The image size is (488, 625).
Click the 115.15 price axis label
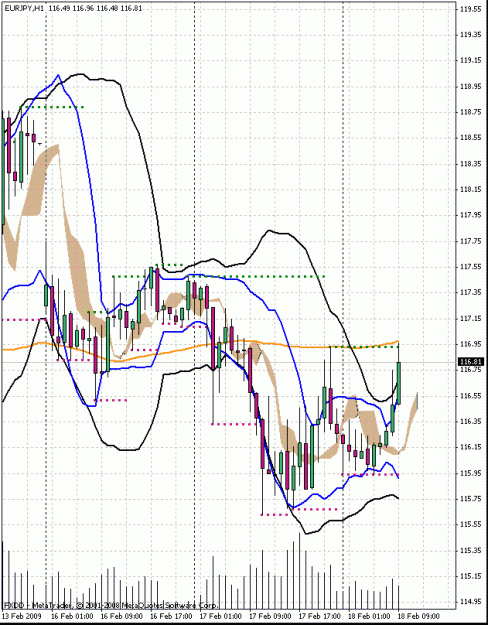[x=470, y=576]
